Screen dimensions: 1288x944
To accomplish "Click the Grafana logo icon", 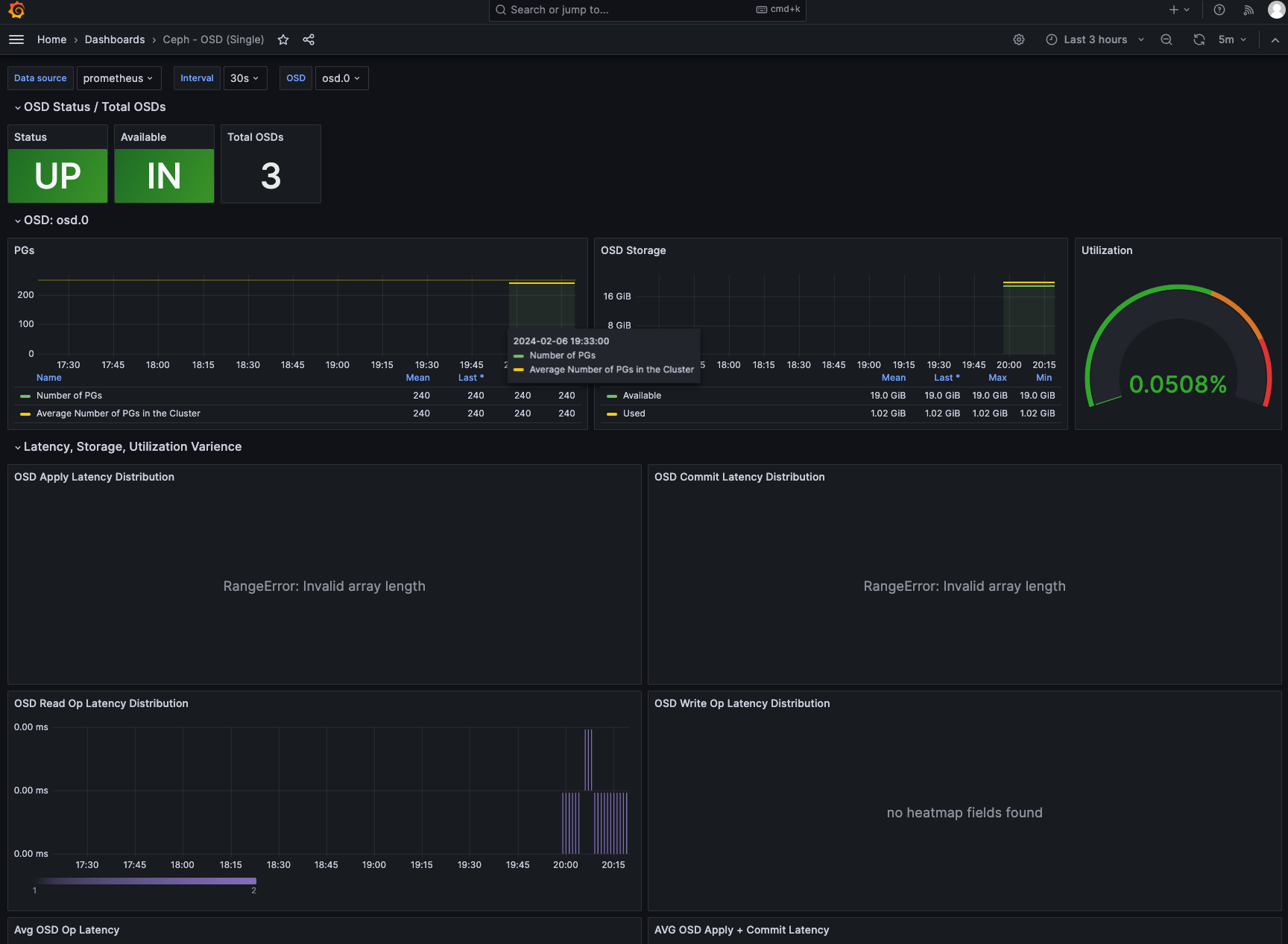I will 16,10.
